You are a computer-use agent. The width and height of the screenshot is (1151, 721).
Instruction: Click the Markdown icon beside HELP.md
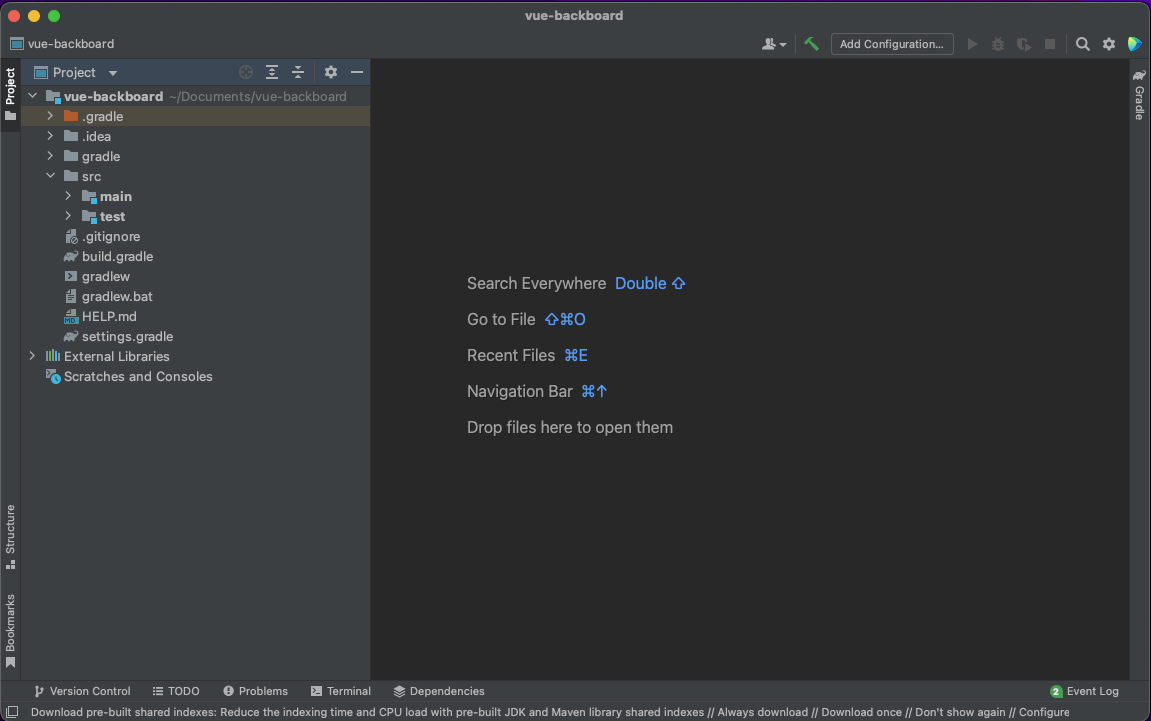click(x=70, y=316)
